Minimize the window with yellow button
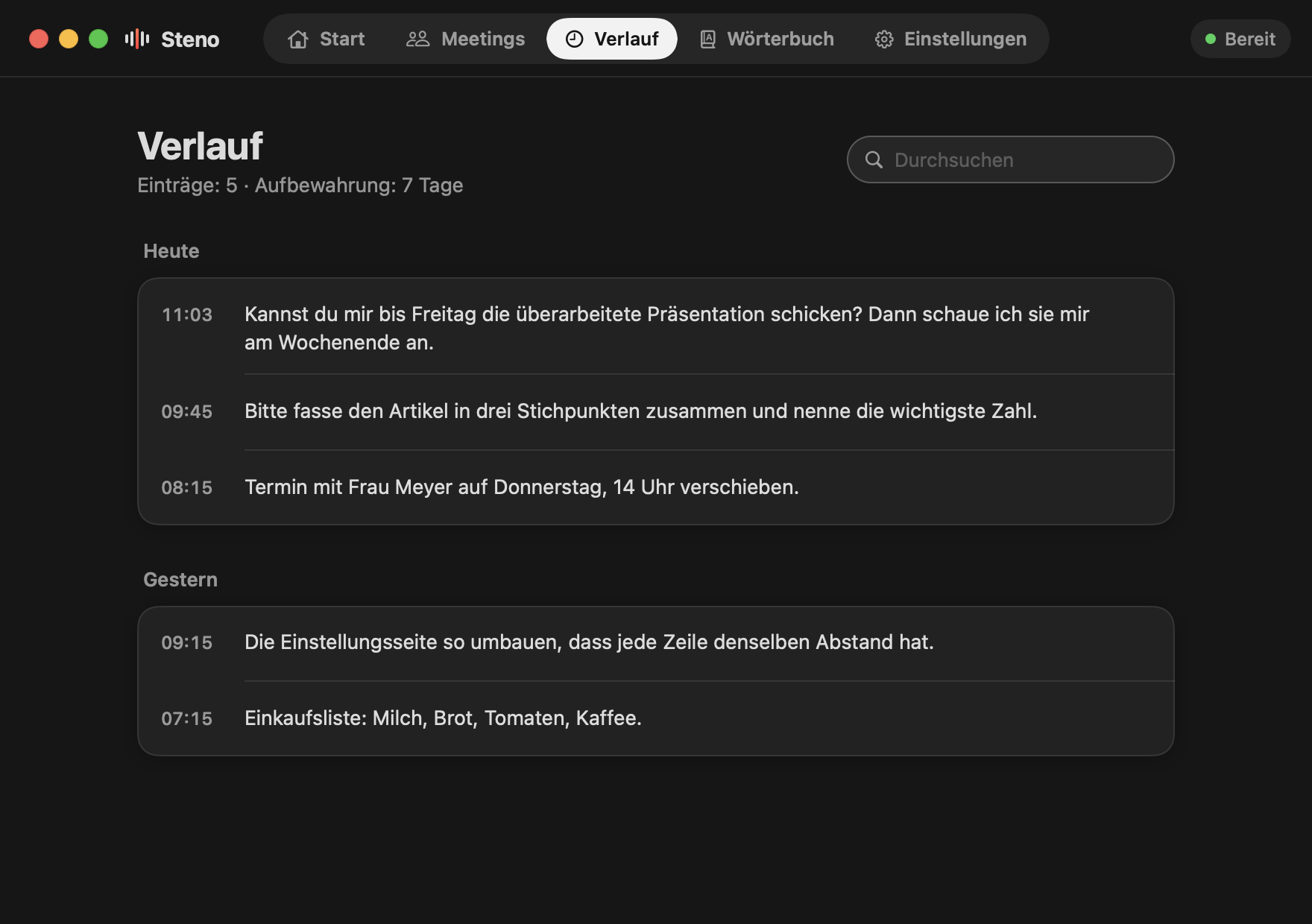This screenshot has width=1312, height=924. (69, 39)
